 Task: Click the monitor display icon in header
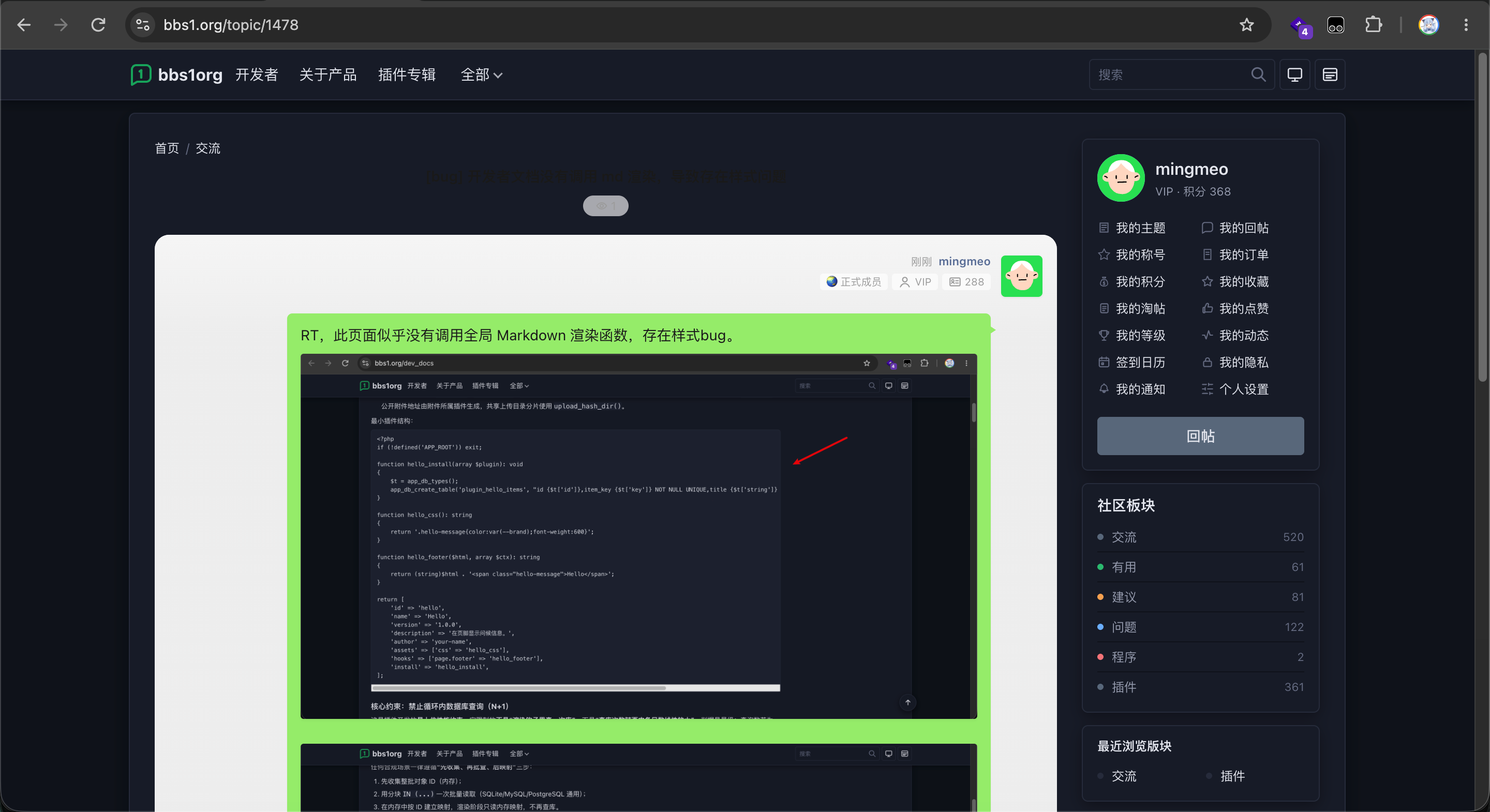click(1294, 74)
